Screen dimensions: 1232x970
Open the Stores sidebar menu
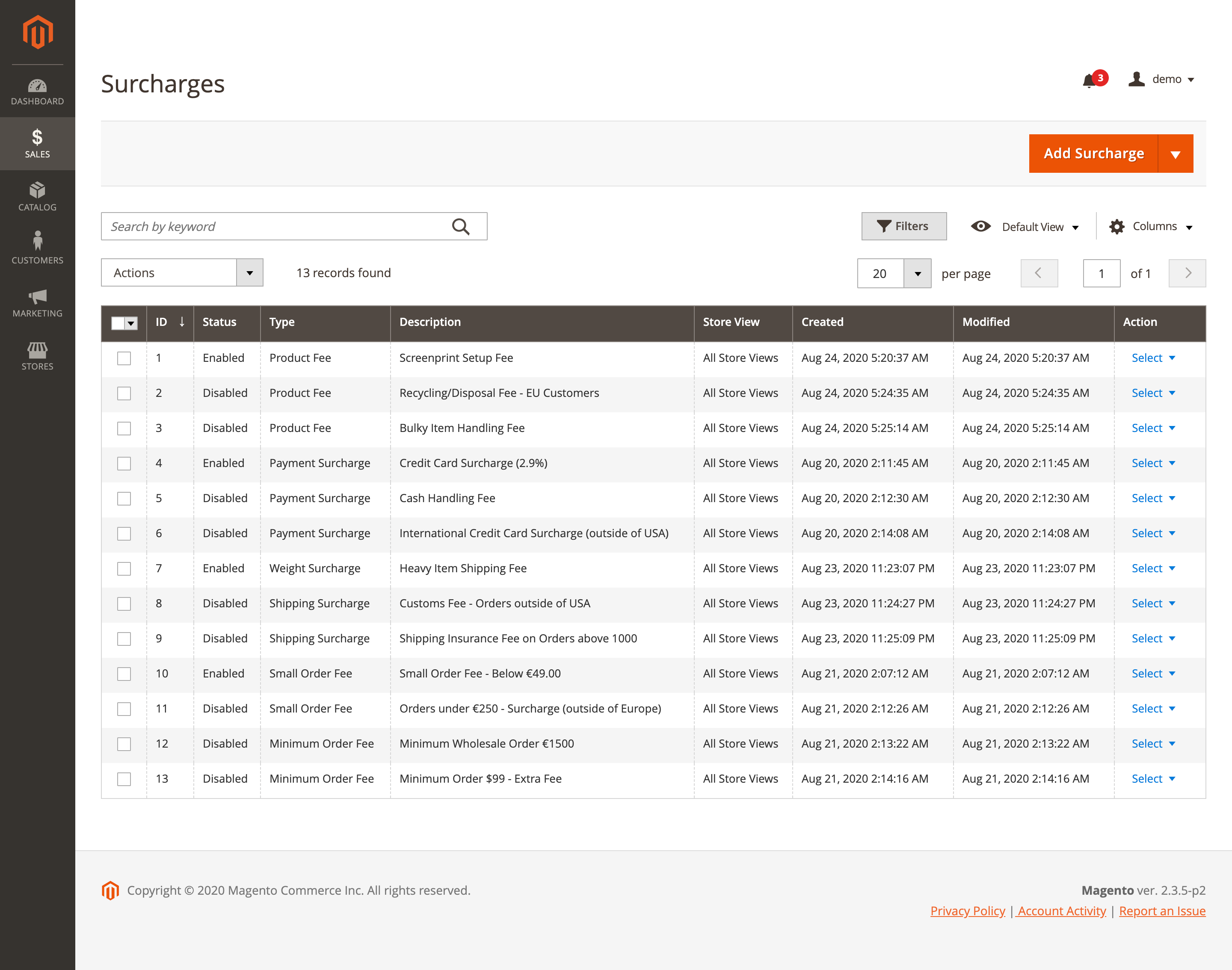(38, 356)
